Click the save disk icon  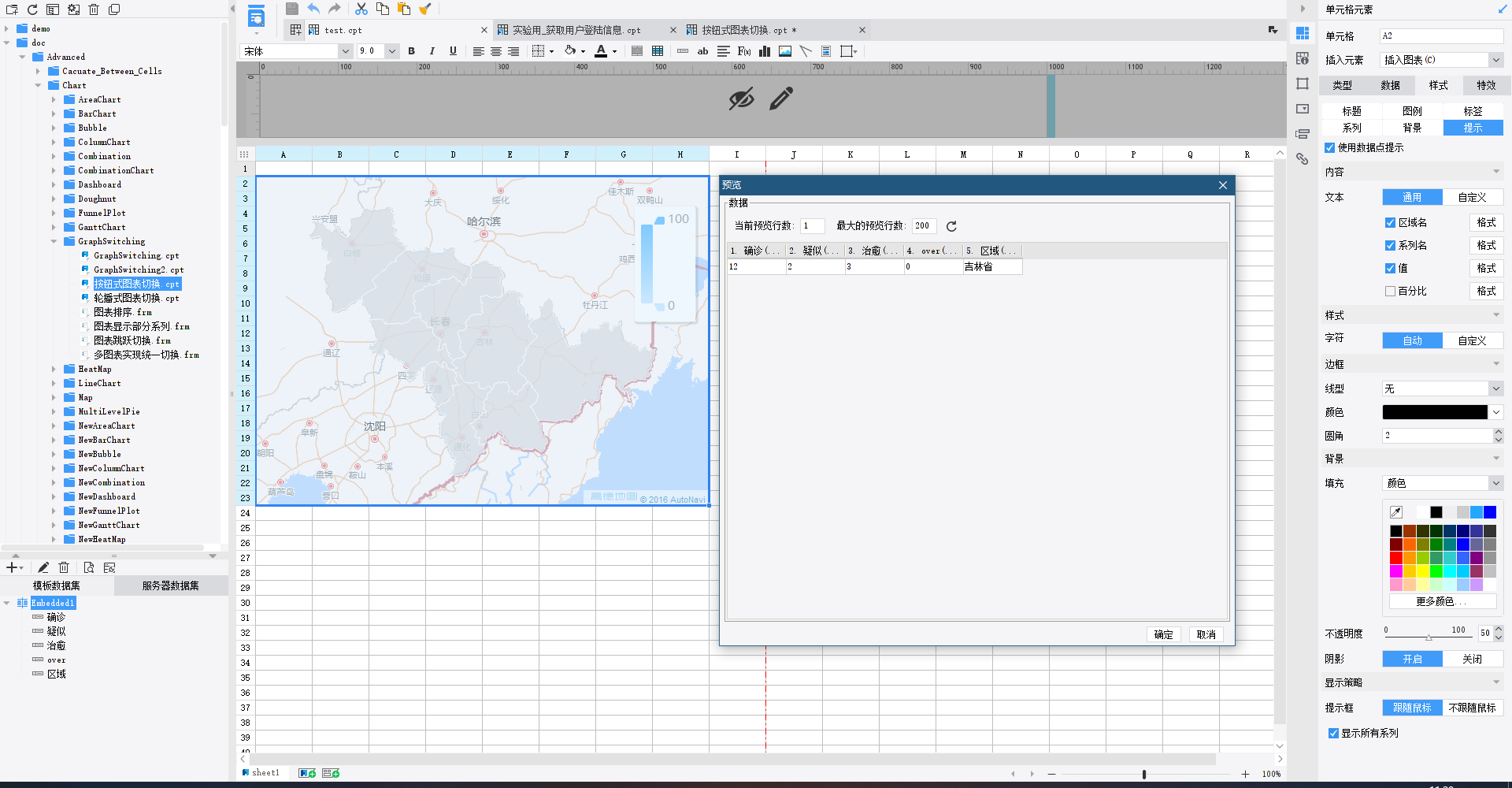point(292,9)
